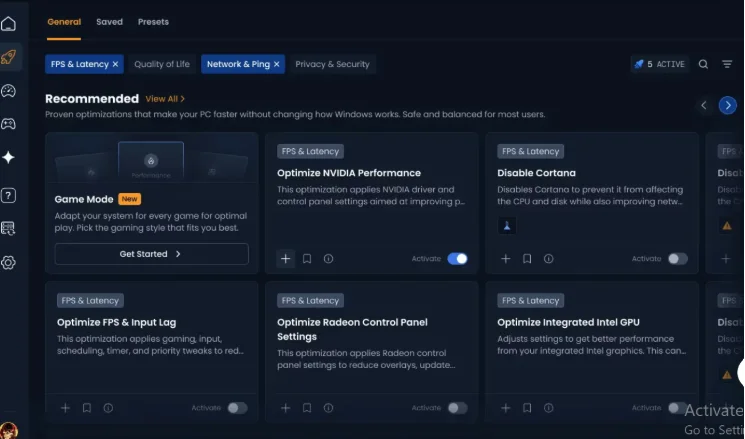Activate the Disable Cortana toggle
The height and width of the screenshot is (439, 745).
coord(678,258)
